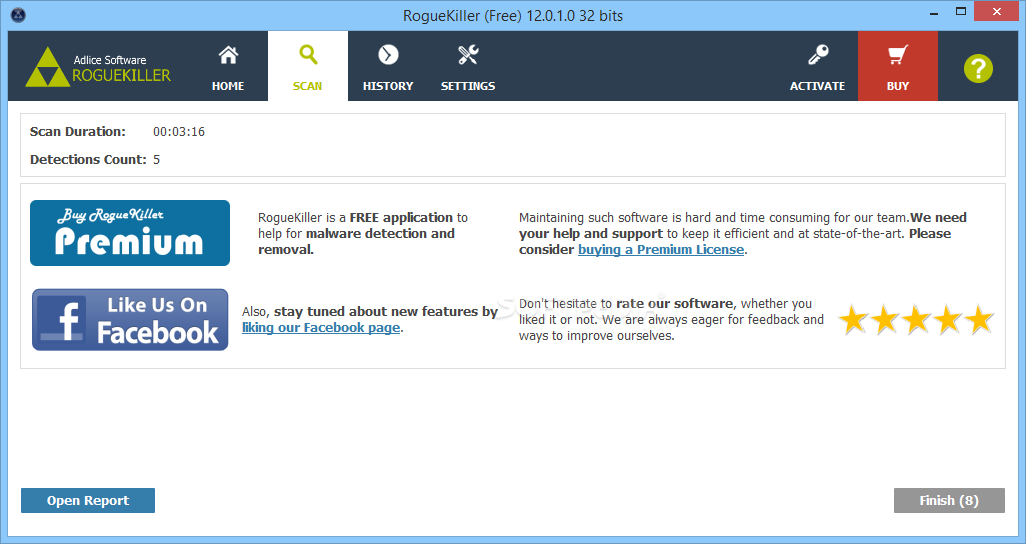Screen dimensions: 1026x544
Task: Click the scan duration value 00:03:16
Action: [179, 132]
